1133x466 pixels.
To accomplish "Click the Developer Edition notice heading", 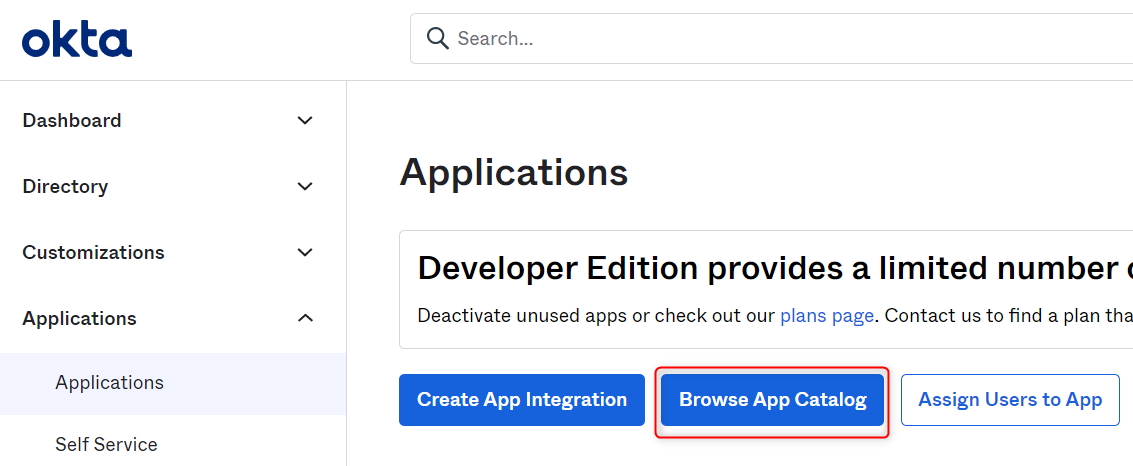I will [775, 269].
